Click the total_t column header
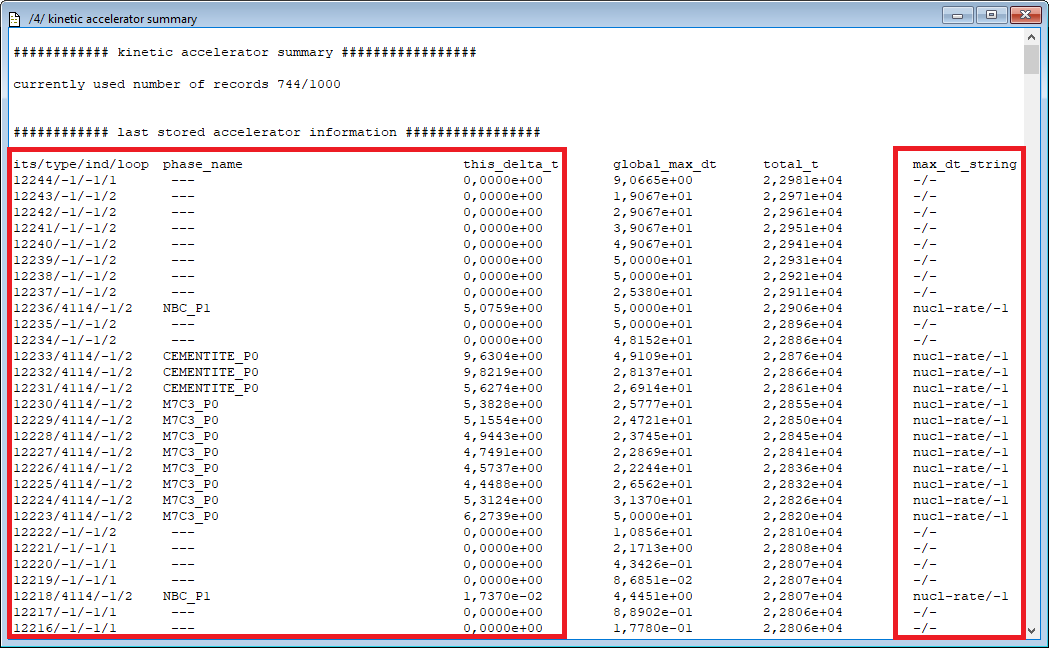1049x648 pixels. click(790, 164)
